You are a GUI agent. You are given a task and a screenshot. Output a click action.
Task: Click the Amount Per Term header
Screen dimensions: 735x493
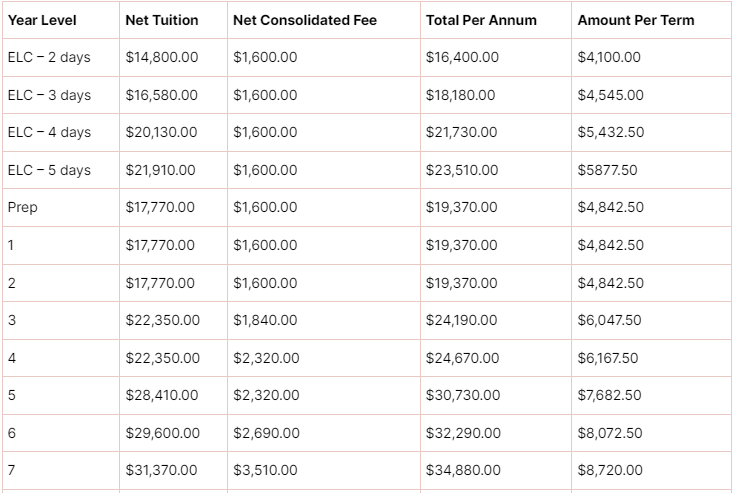point(636,20)
